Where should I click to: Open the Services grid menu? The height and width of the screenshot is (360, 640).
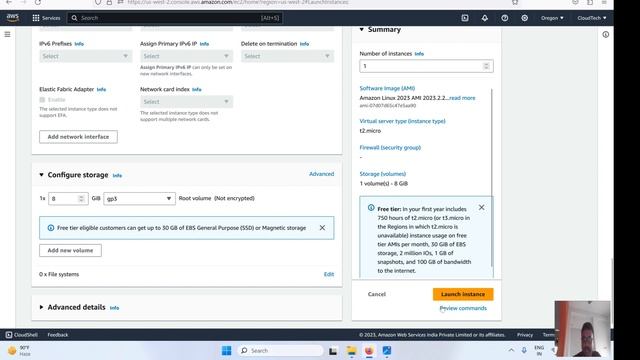pyautogui.click(x=46, y=18)
